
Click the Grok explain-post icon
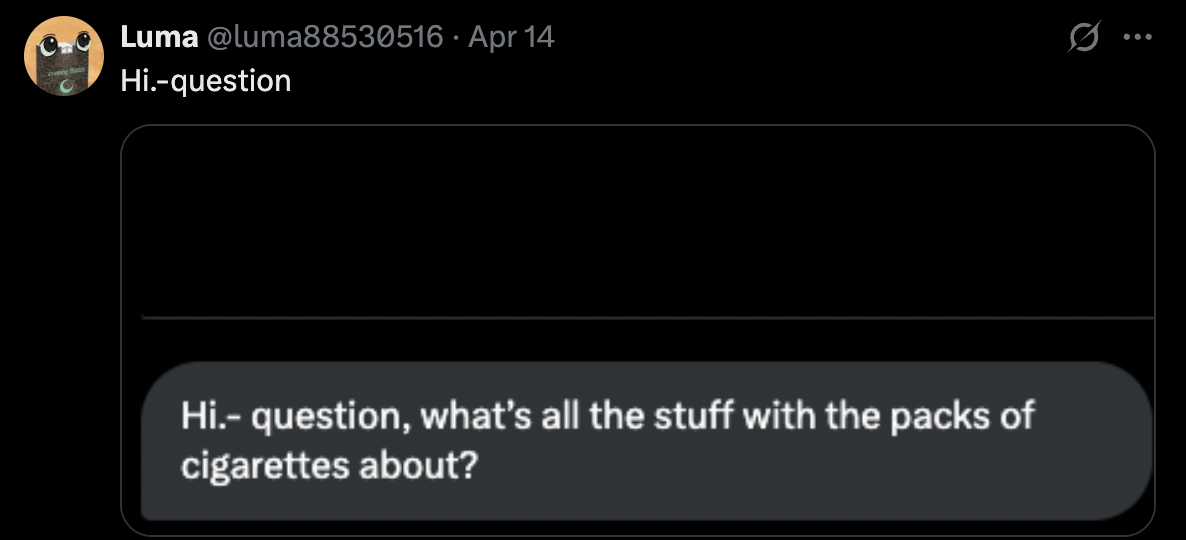tap(1082, 38)
